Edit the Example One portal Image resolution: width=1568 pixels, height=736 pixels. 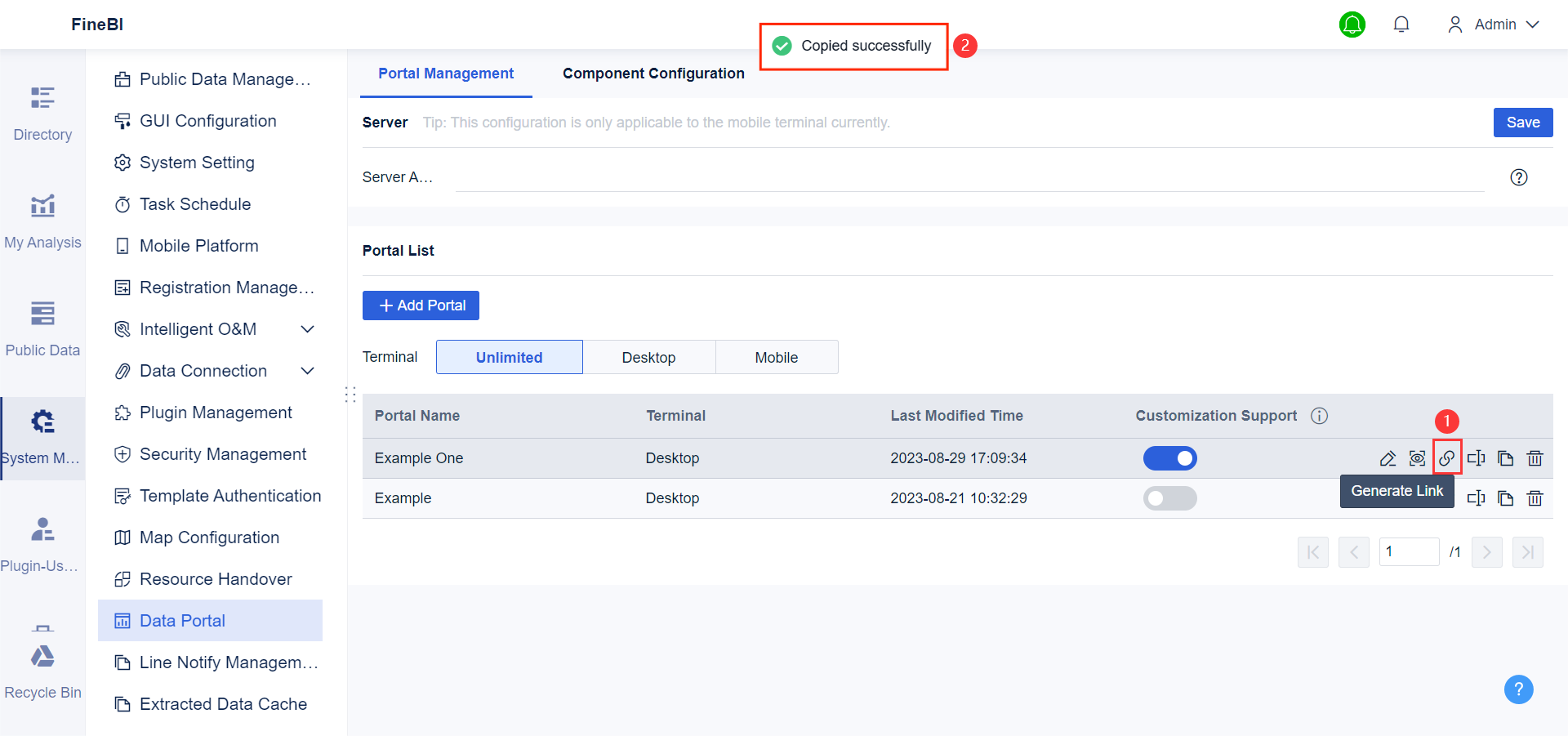pyautogui.click(x=1388, y=457)
